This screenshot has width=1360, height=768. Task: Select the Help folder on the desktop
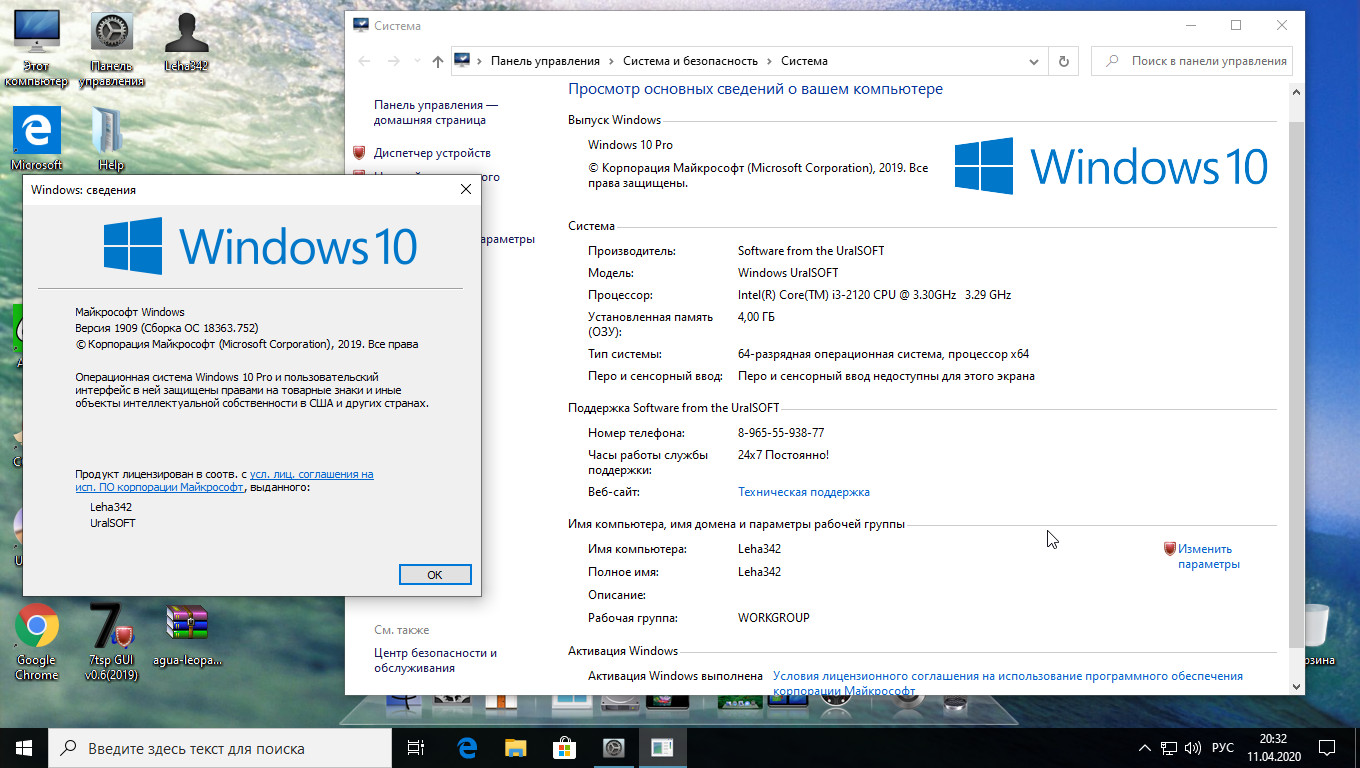pyautogui.click(x=111, y=139)
